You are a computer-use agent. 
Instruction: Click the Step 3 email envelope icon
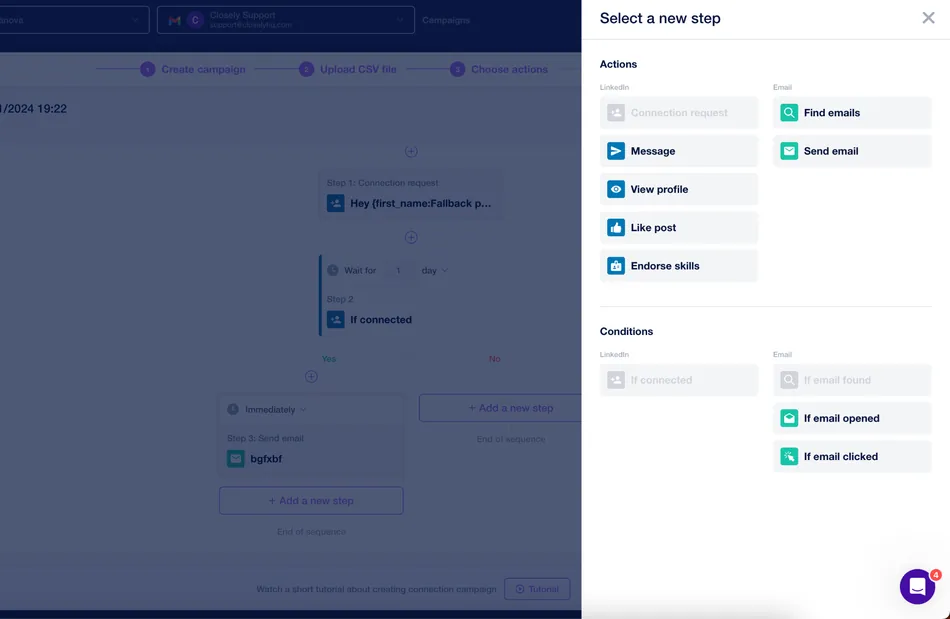(x=236, y=458)
